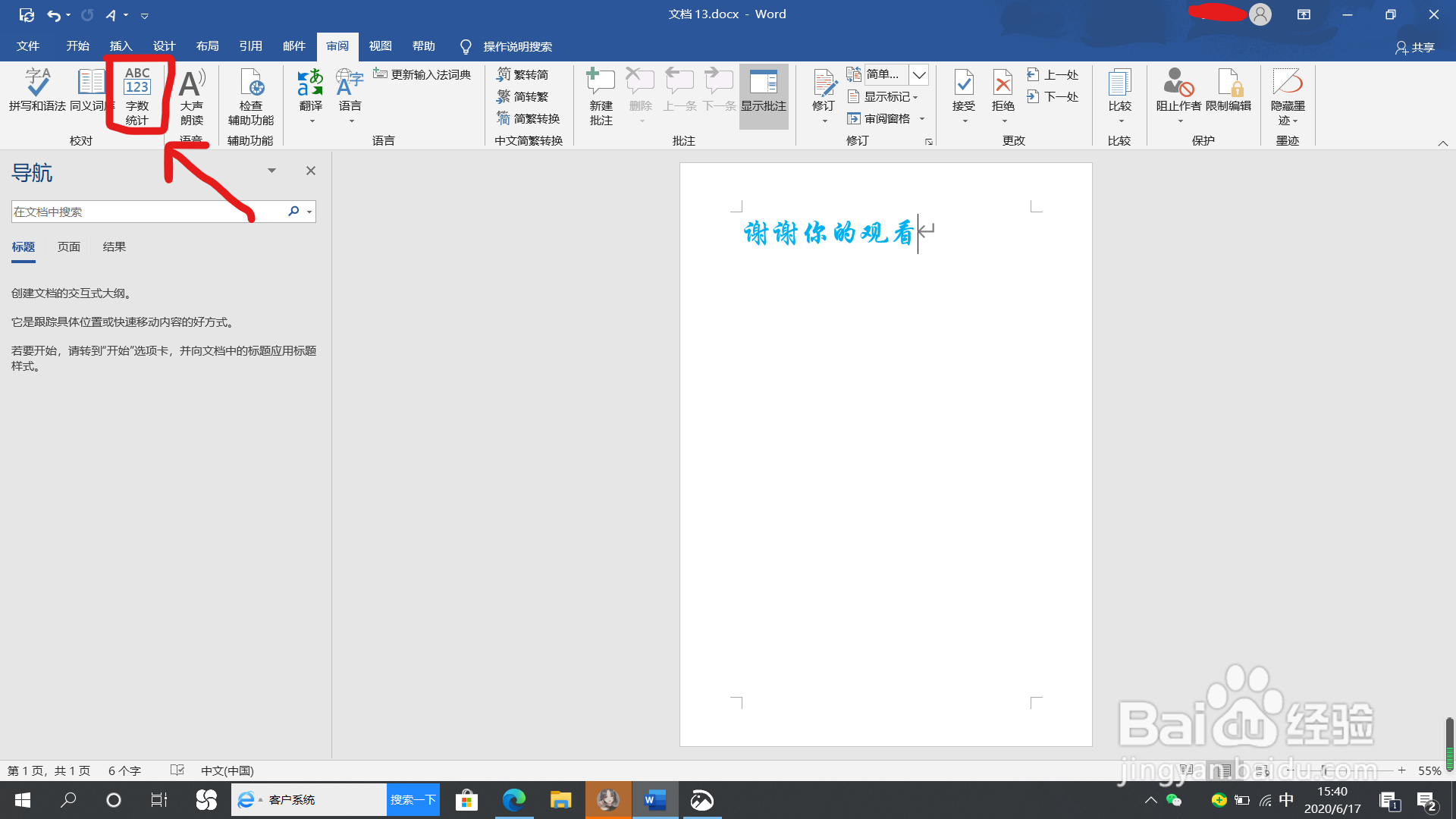The height and width of the screenshot is (819, 1456).
Task: Switch to the 视图 (View) ribbon tab
Action: (380, 46)
